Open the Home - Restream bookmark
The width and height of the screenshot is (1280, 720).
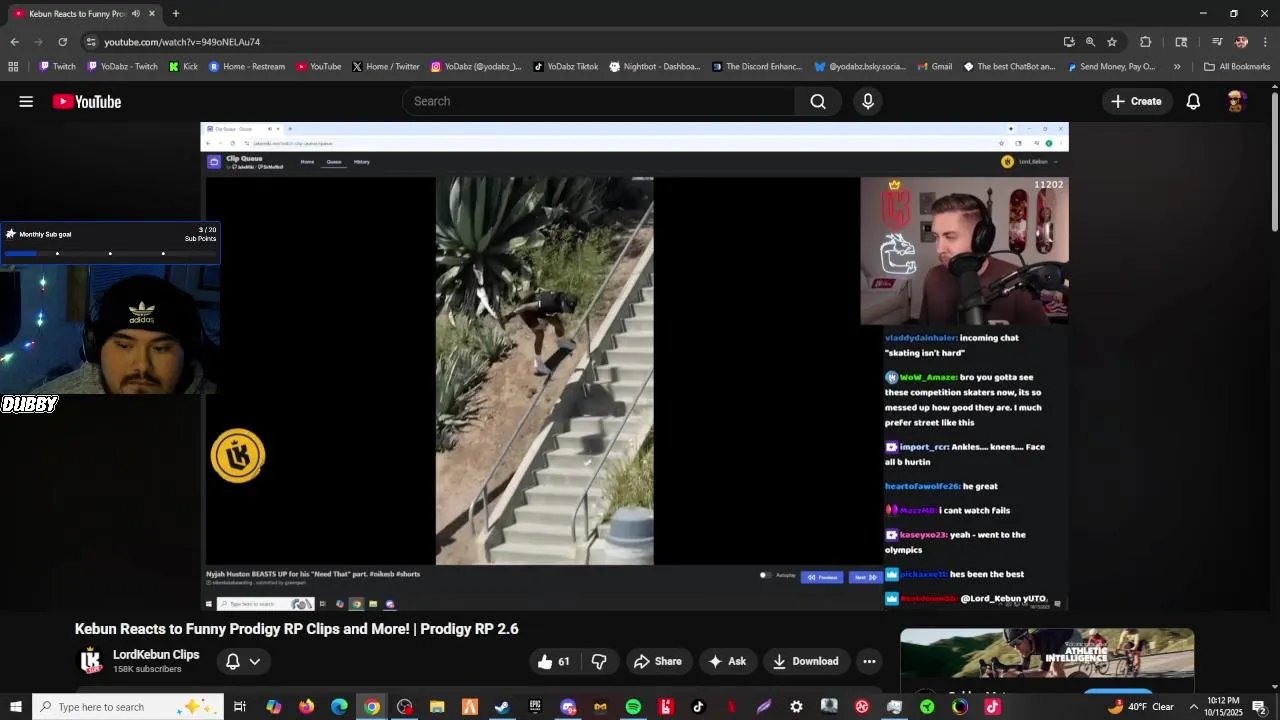247,67
